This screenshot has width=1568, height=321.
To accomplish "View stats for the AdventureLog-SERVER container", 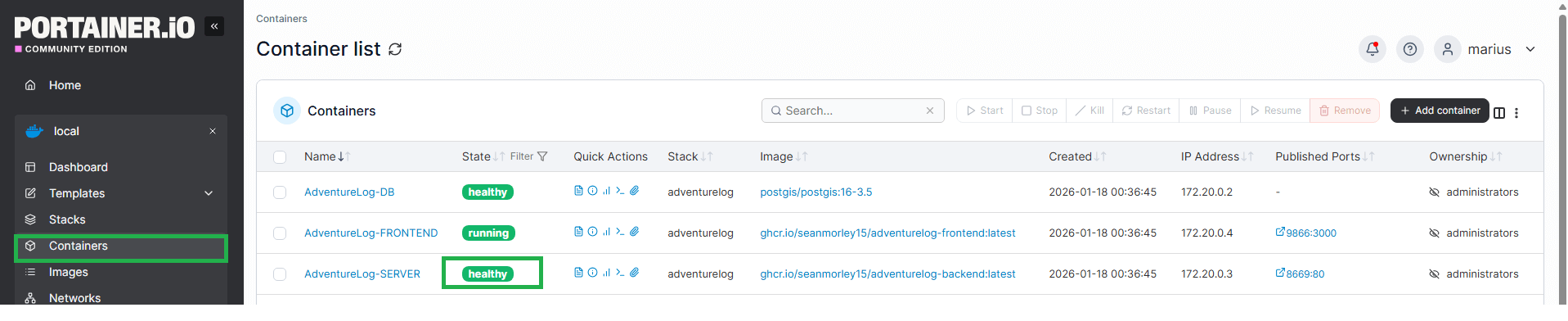I will coord(606,273).
